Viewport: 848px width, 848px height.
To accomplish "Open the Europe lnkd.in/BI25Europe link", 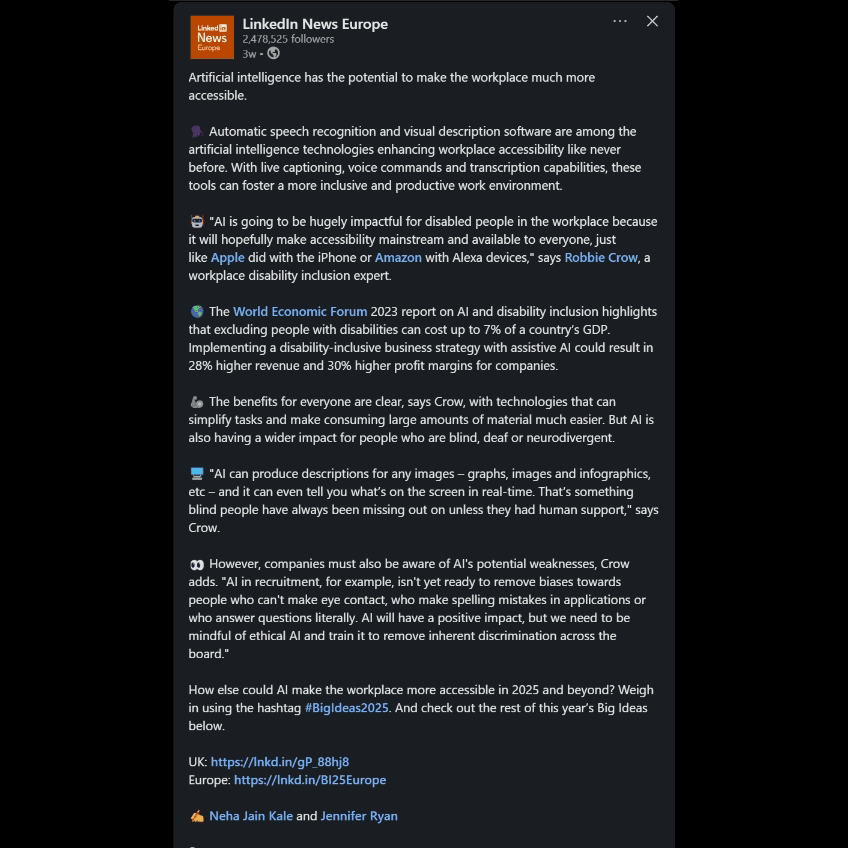I will pos(310,780).
